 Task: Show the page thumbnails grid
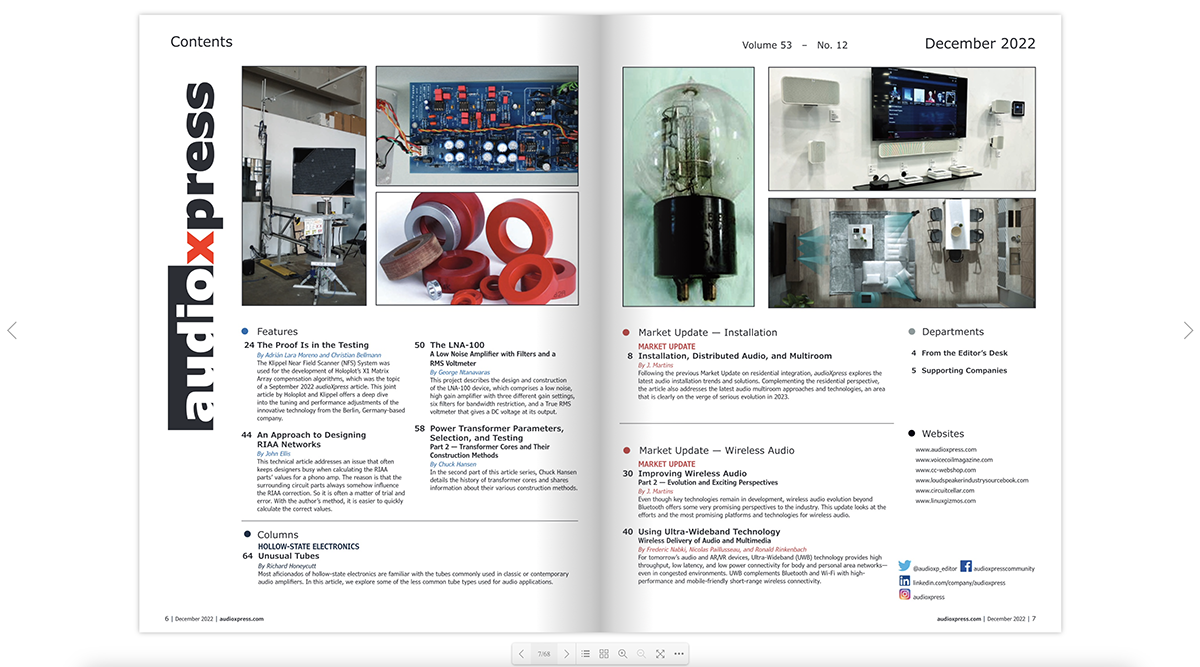pos(604,654)
